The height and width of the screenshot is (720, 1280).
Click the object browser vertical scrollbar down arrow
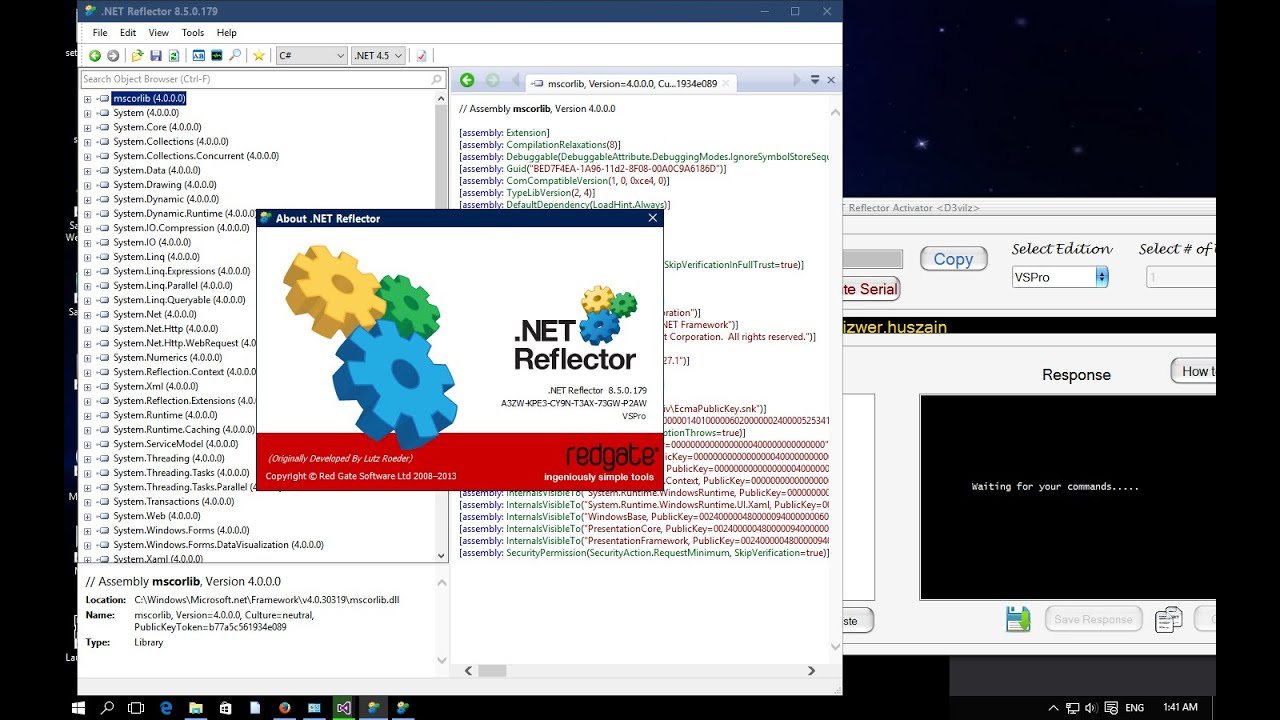click(442, 556)
